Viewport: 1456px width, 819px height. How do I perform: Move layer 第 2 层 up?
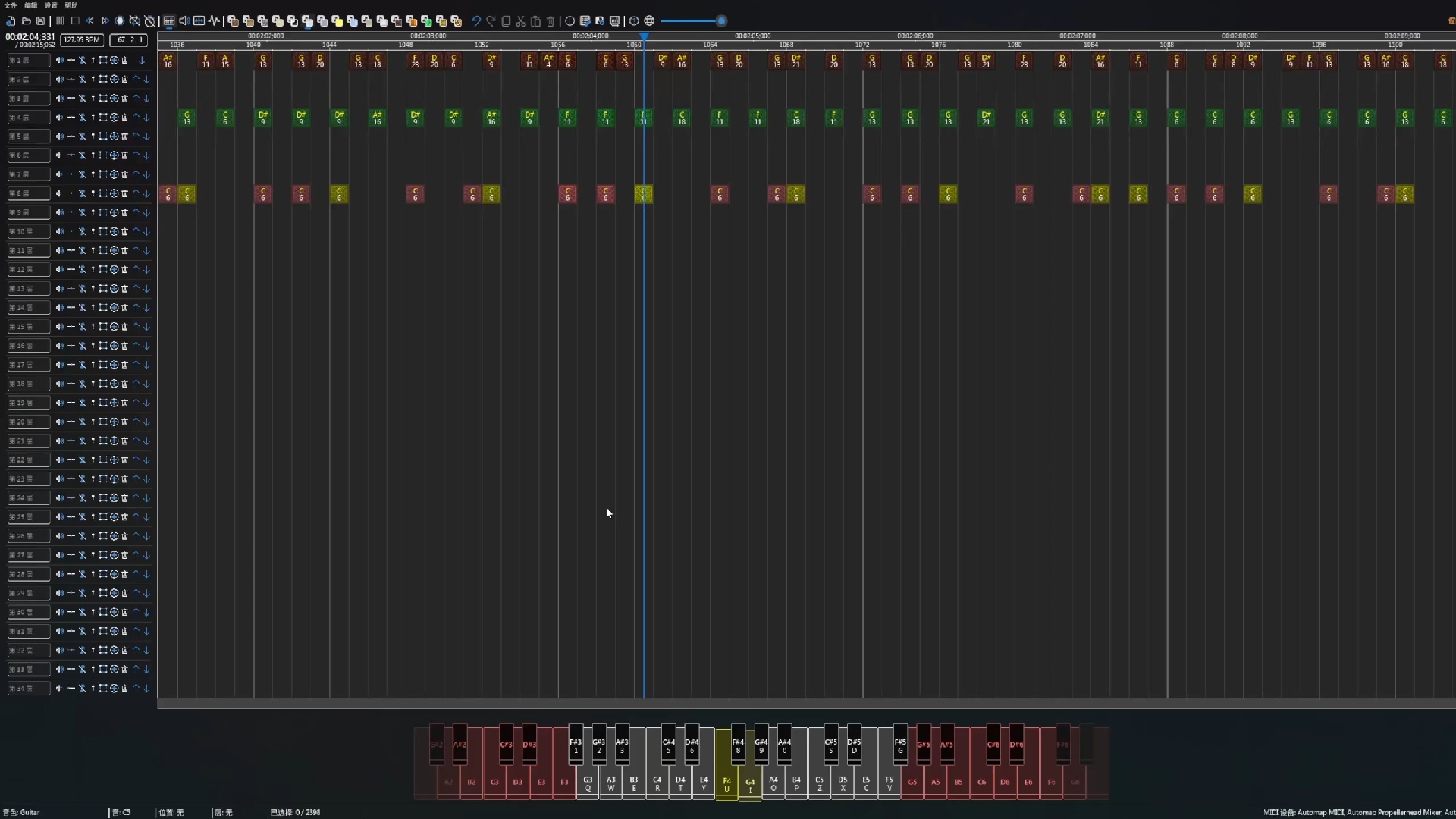pos(136,79)
